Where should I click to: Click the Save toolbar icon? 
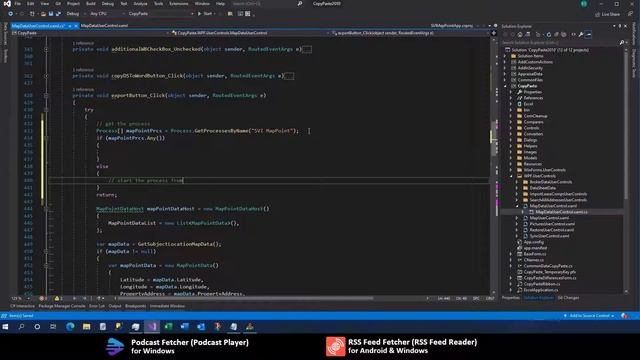pos(51,14)
